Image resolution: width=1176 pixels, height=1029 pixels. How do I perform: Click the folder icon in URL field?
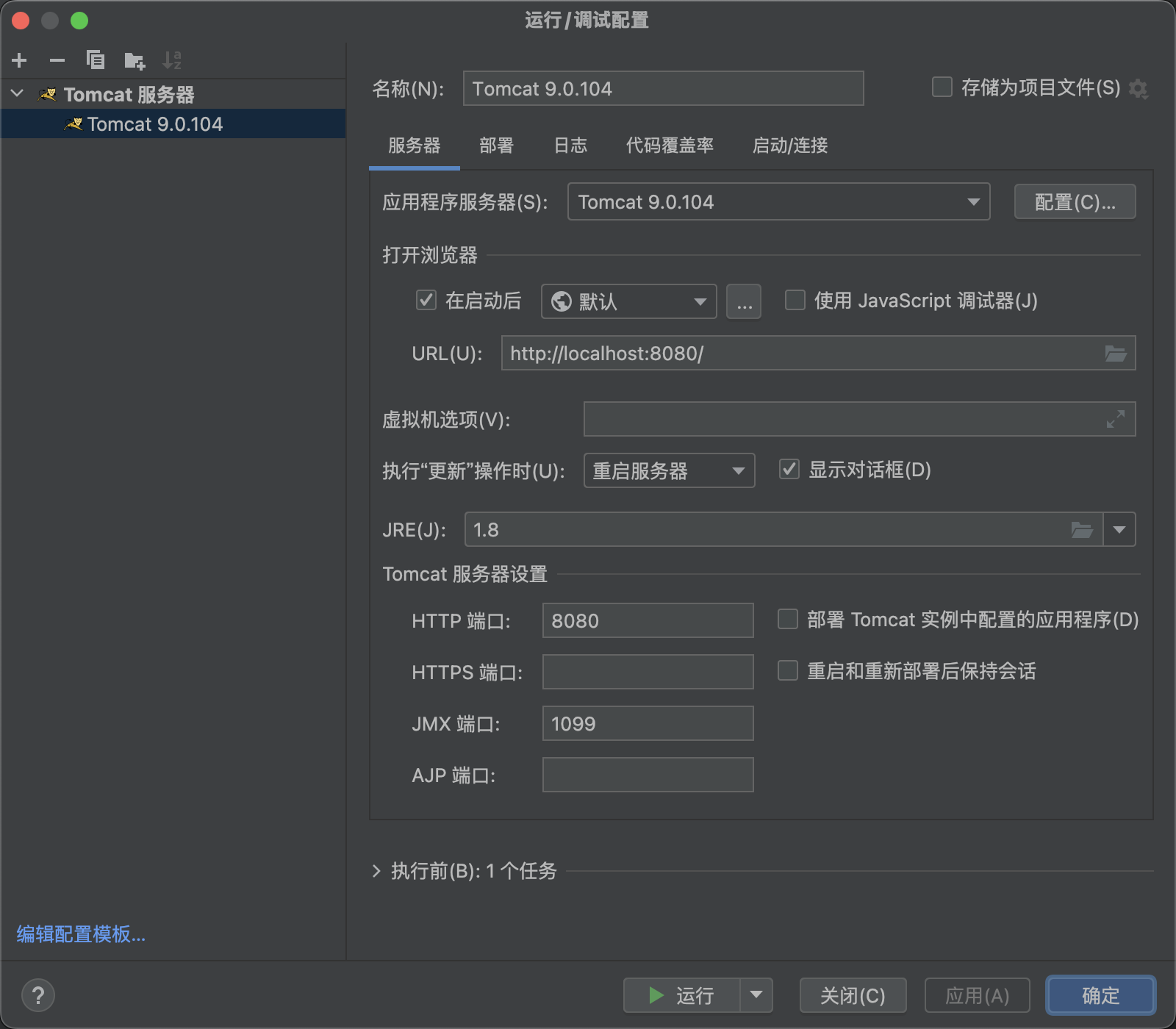[1116, 354]
